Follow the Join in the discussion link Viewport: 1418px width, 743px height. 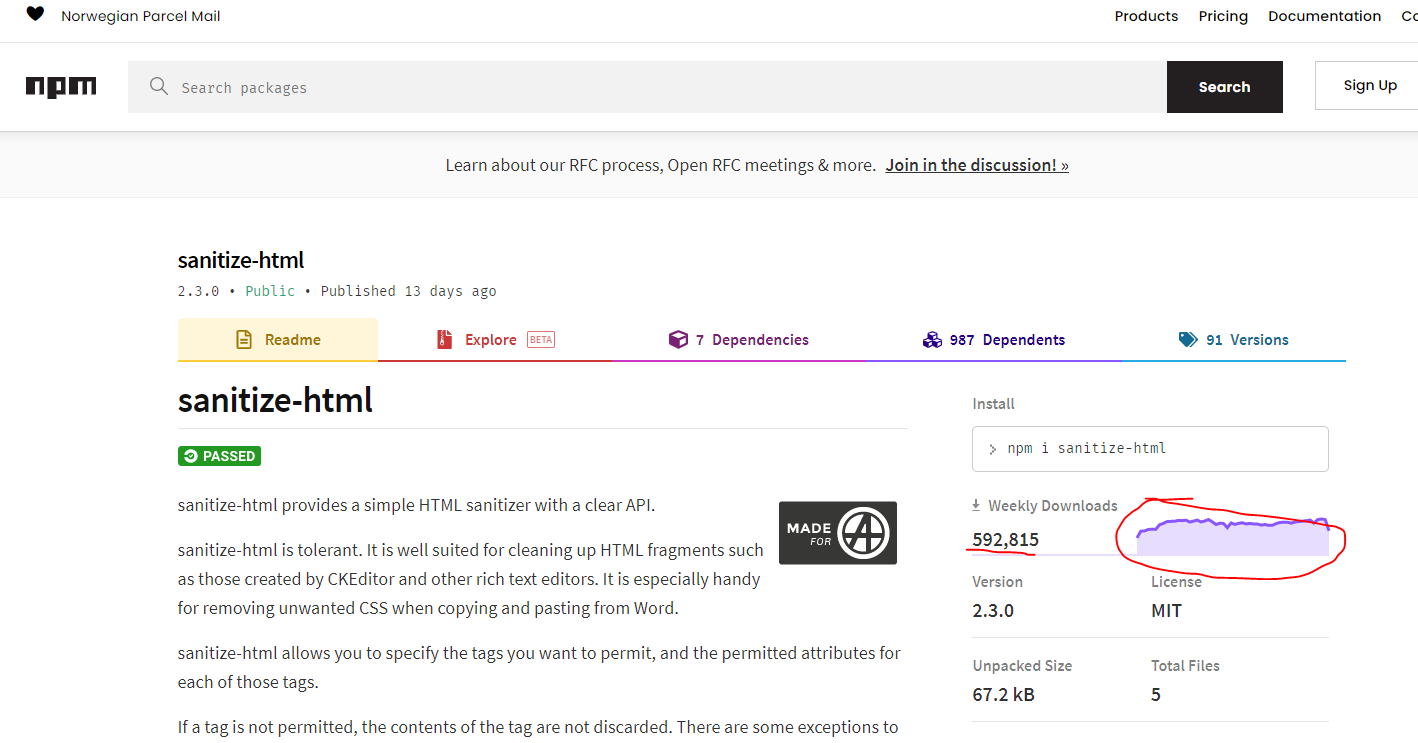977,165
